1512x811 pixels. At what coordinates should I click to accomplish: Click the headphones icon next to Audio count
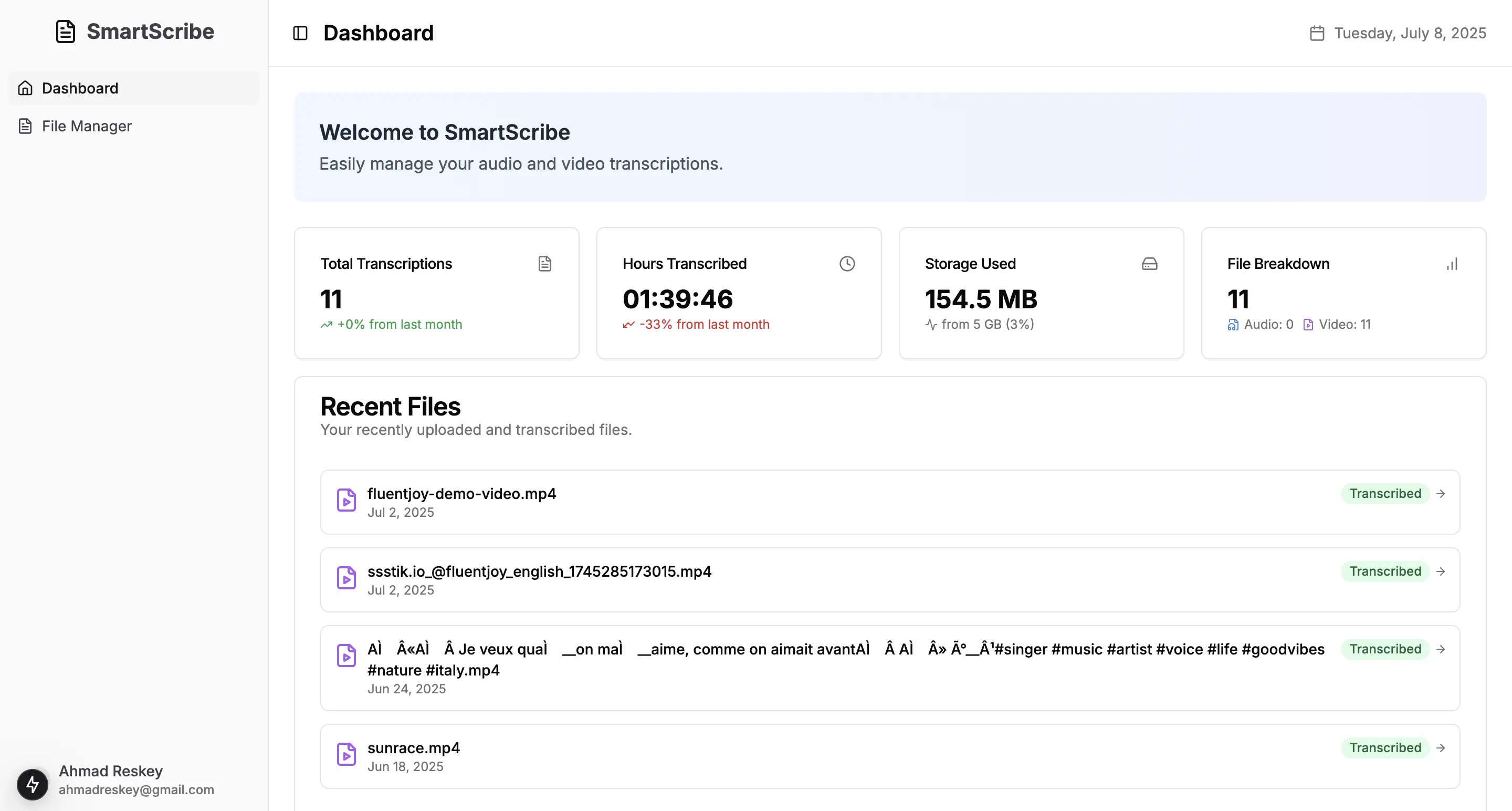click(x=1233, y=324)
